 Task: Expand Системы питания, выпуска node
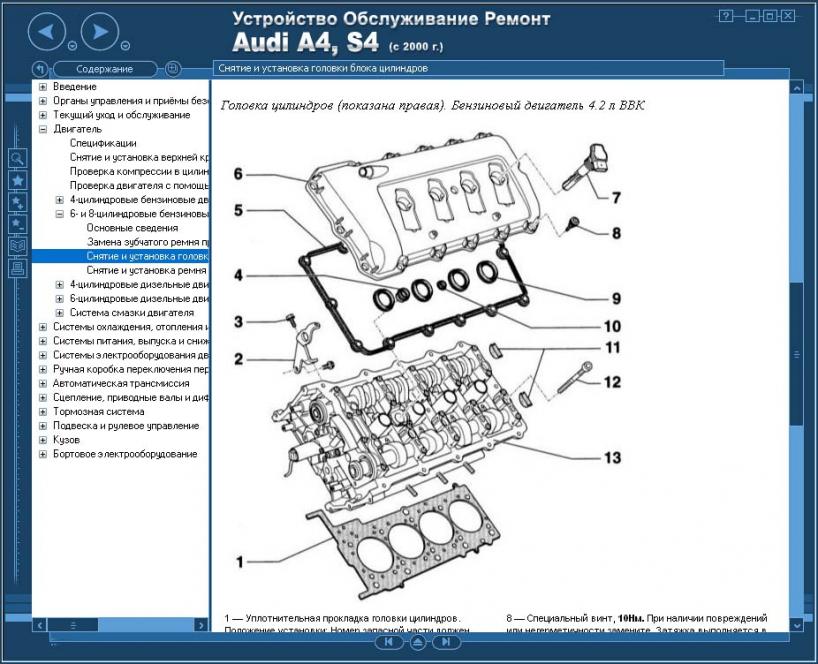pos(43,341)
